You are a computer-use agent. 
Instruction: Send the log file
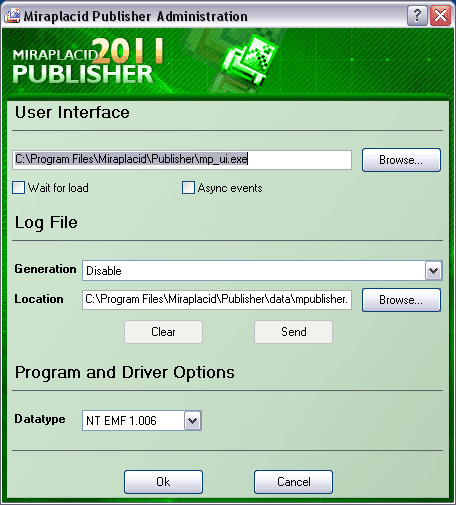click(x=293, y=332)
